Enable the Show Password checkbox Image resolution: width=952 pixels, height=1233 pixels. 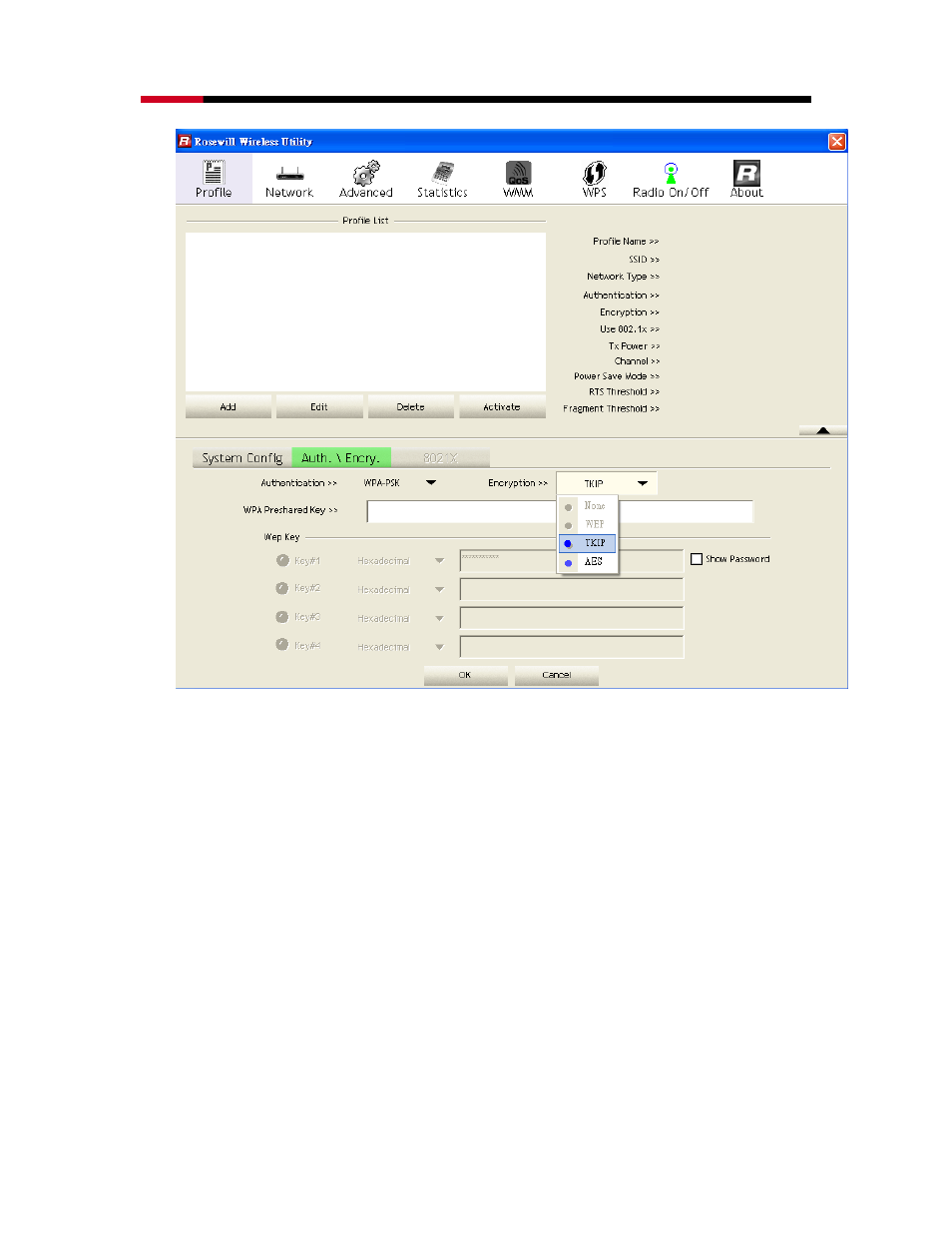(x=697, y=559)
